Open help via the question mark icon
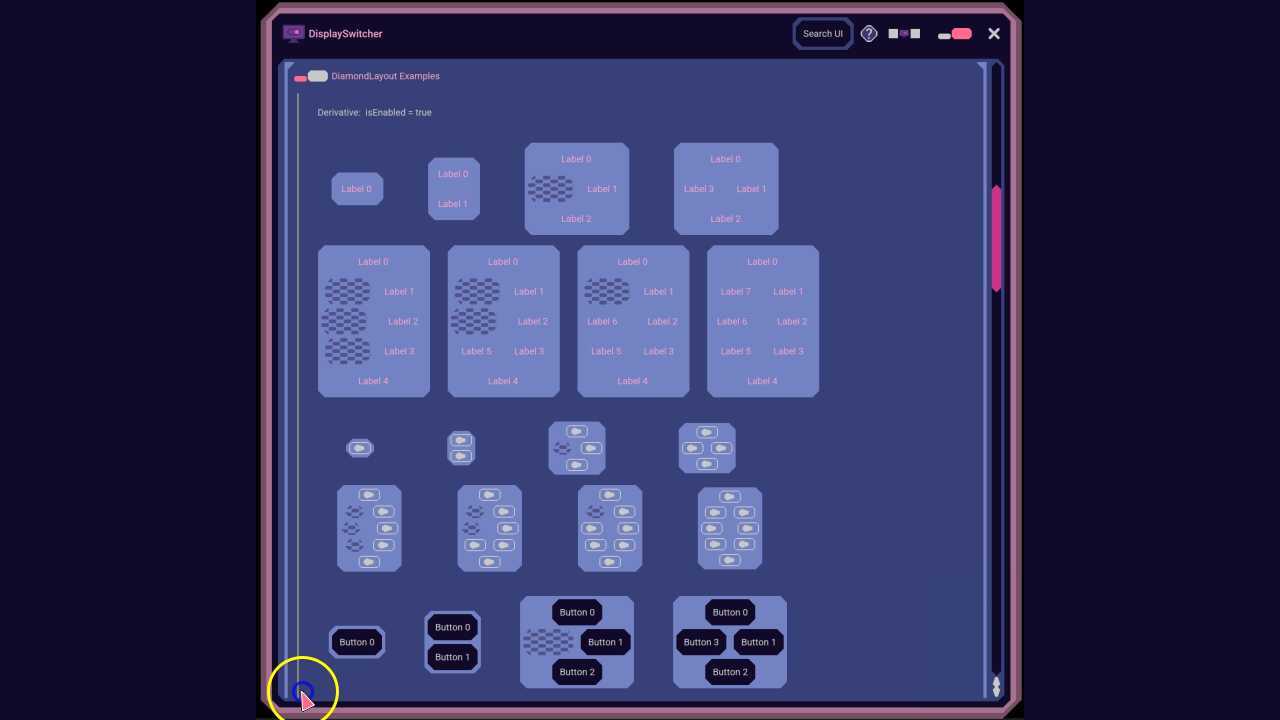The height and width of the screenshot is (720, 1280). (x=869, y=33)
